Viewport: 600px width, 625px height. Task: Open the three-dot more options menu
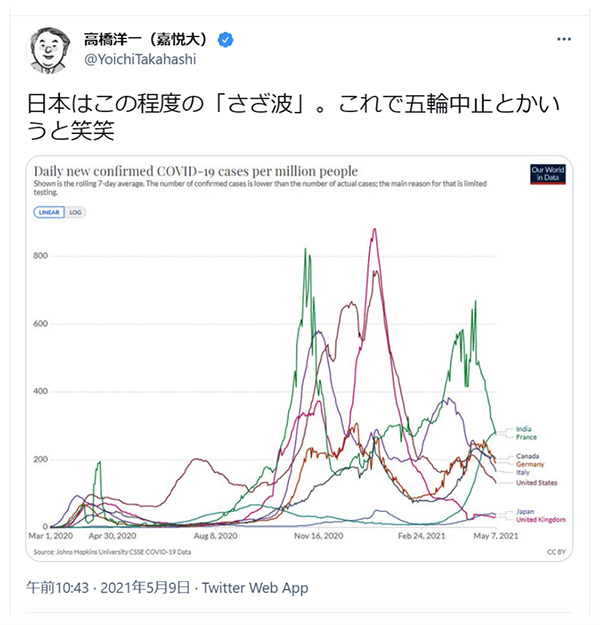564,38
